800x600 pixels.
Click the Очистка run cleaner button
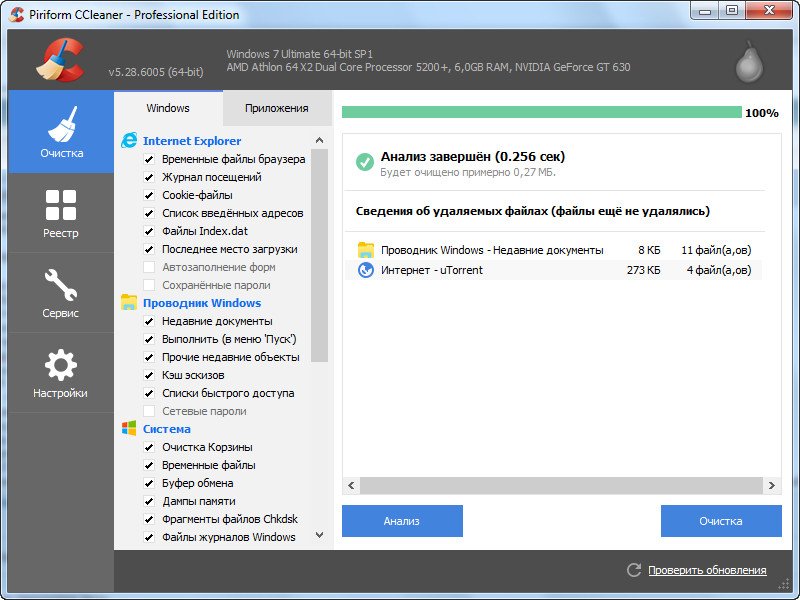(721, 521)
